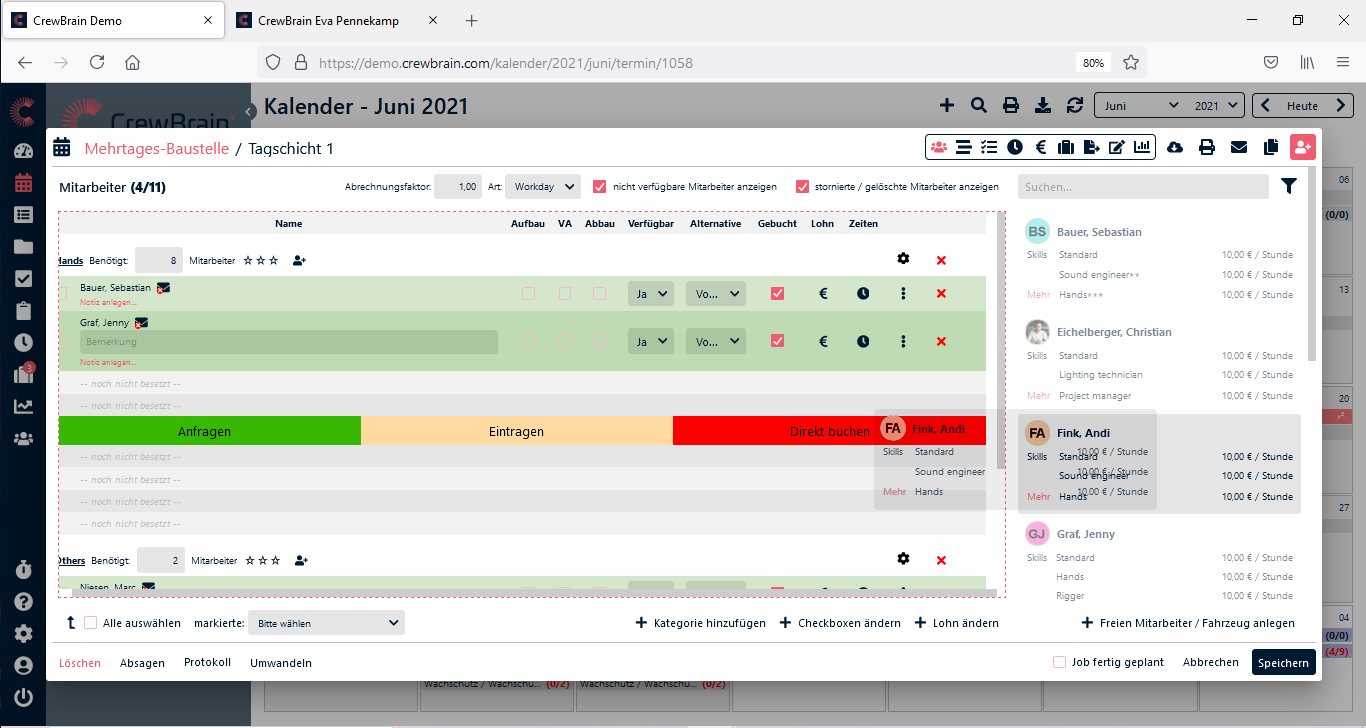Open the statistics chart toolbar icon

[x=1143, y=147]
